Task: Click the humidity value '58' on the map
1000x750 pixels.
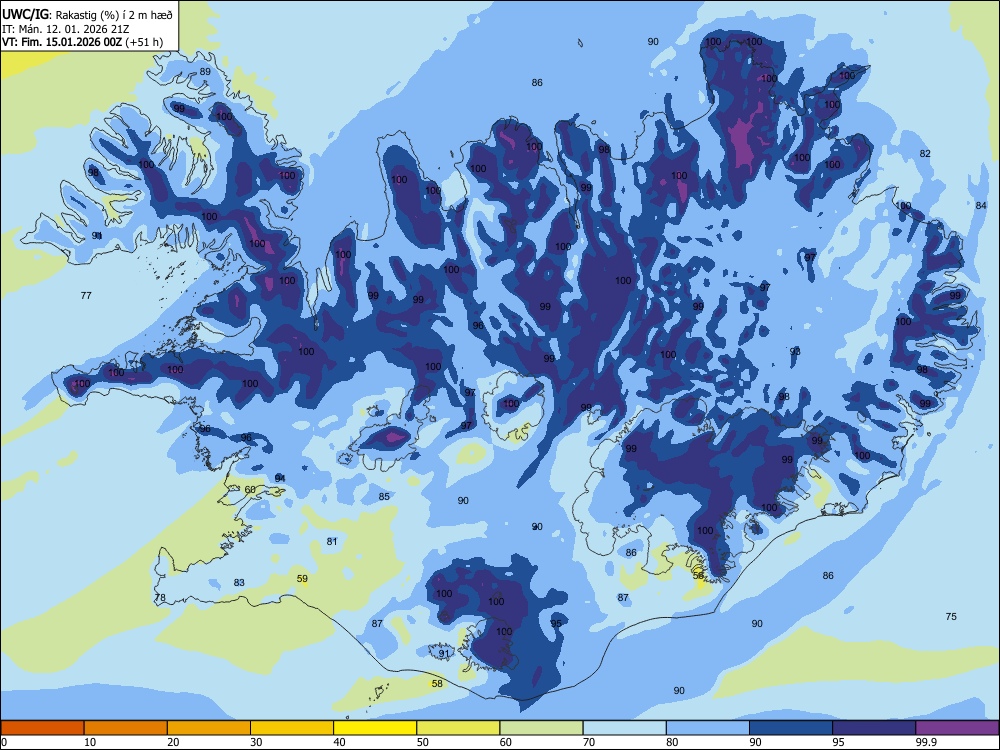Action: click(x=437, y=684)
